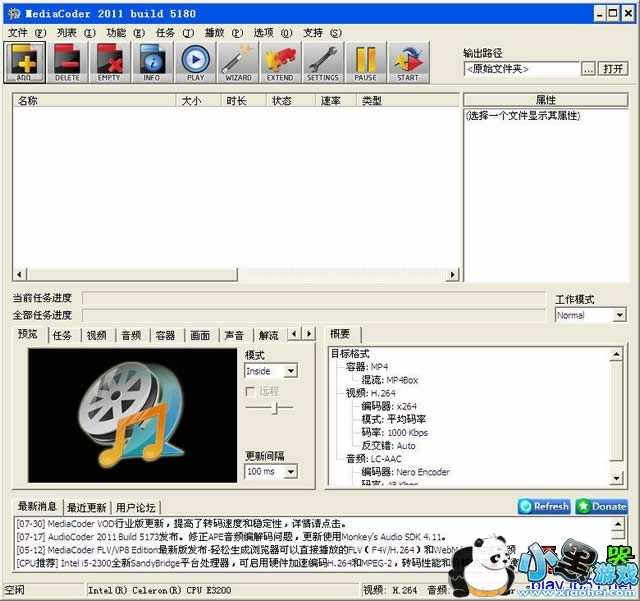Image resolution: width=640 pixels, height=601 pixels.
Task: Switch to the 声音 tab
Action: tap(234, 336)
